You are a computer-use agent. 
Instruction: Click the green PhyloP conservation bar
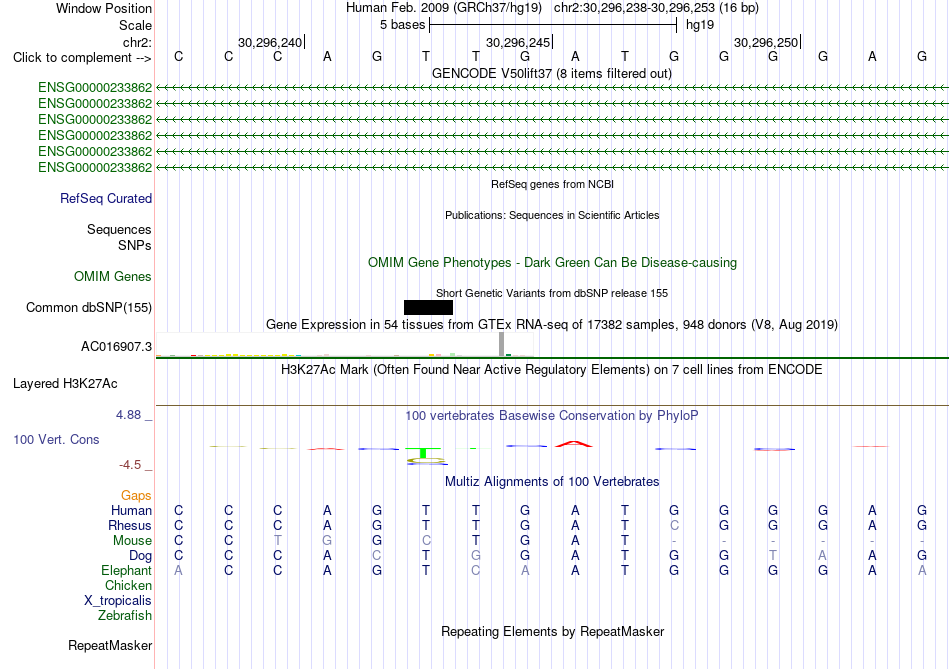424,453
